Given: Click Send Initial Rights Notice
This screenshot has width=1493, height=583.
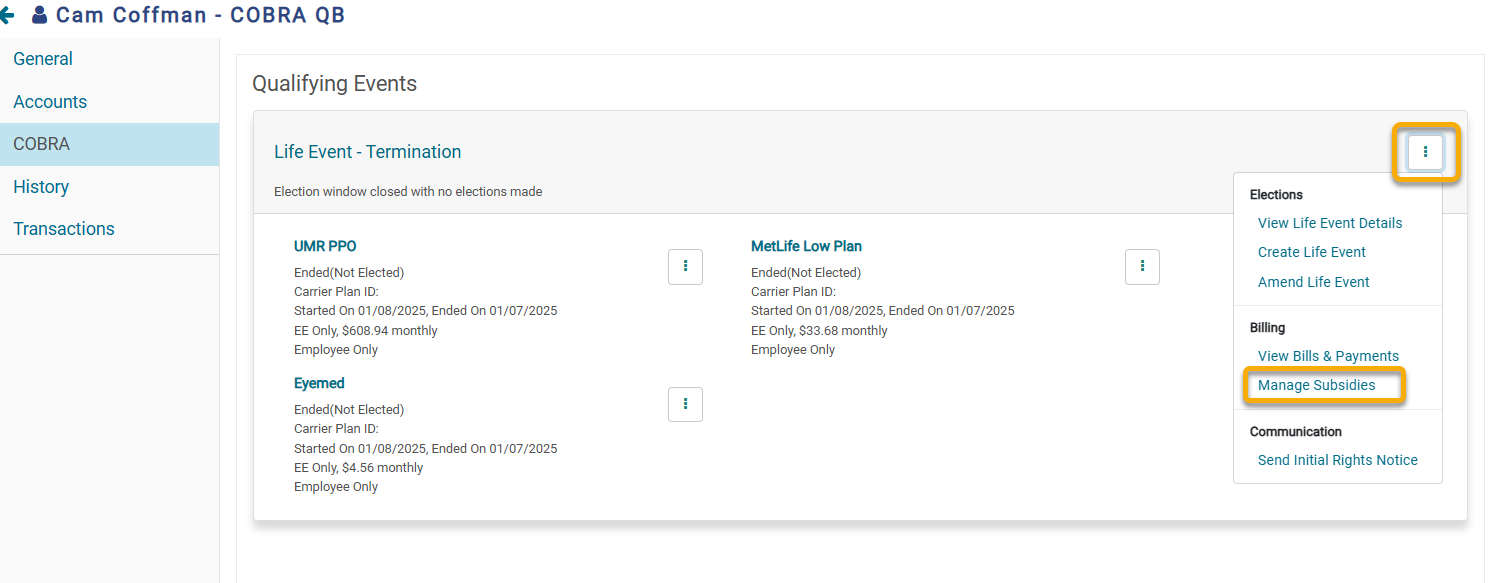Looking at the screenshot, I should (1338, 460).
